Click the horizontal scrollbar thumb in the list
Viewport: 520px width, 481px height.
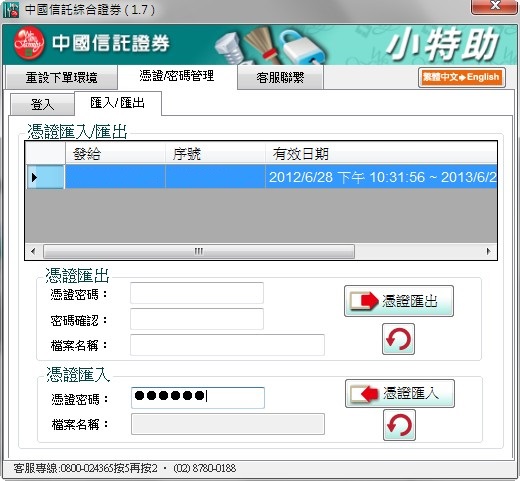point(199,251)
